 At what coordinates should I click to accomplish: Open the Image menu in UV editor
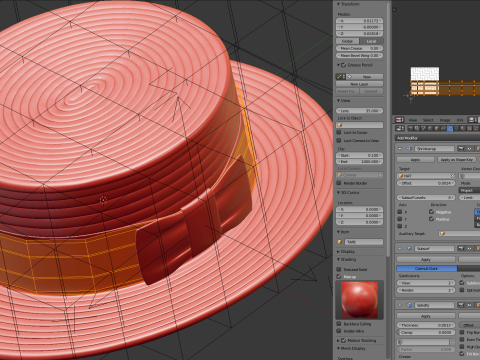(445, 120)
